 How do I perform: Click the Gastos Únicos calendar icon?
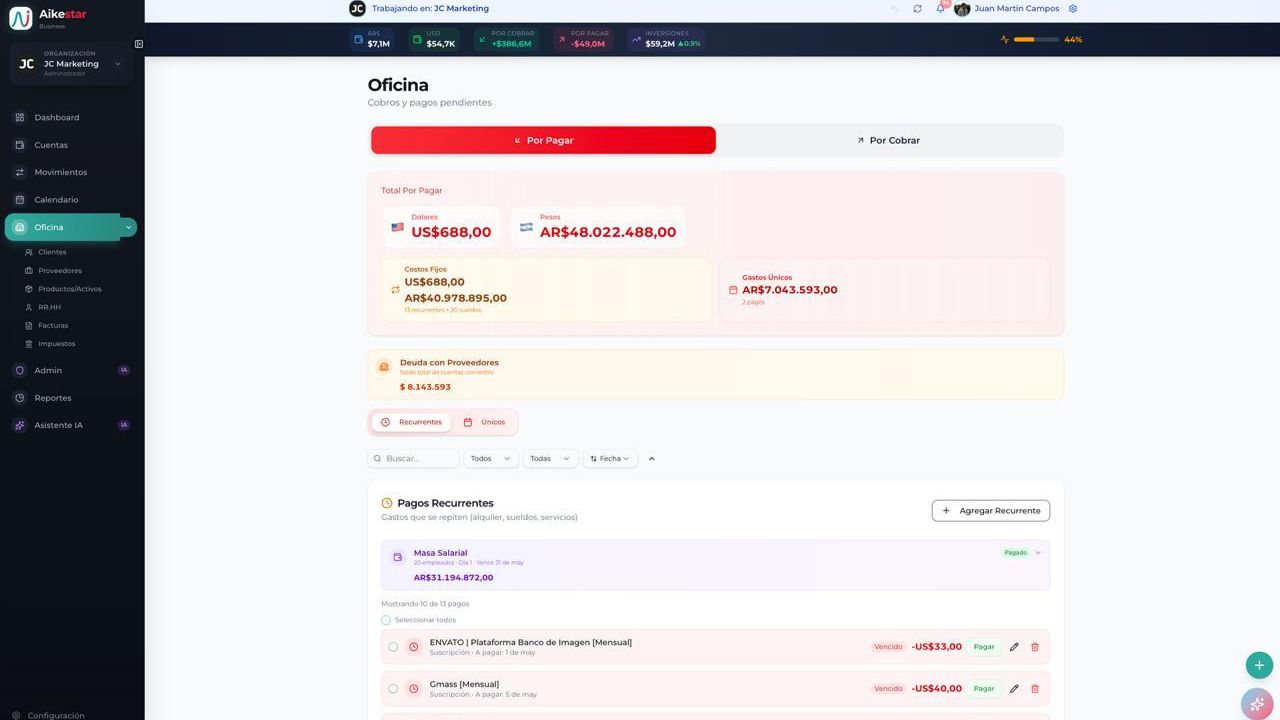tap(733, 290)
